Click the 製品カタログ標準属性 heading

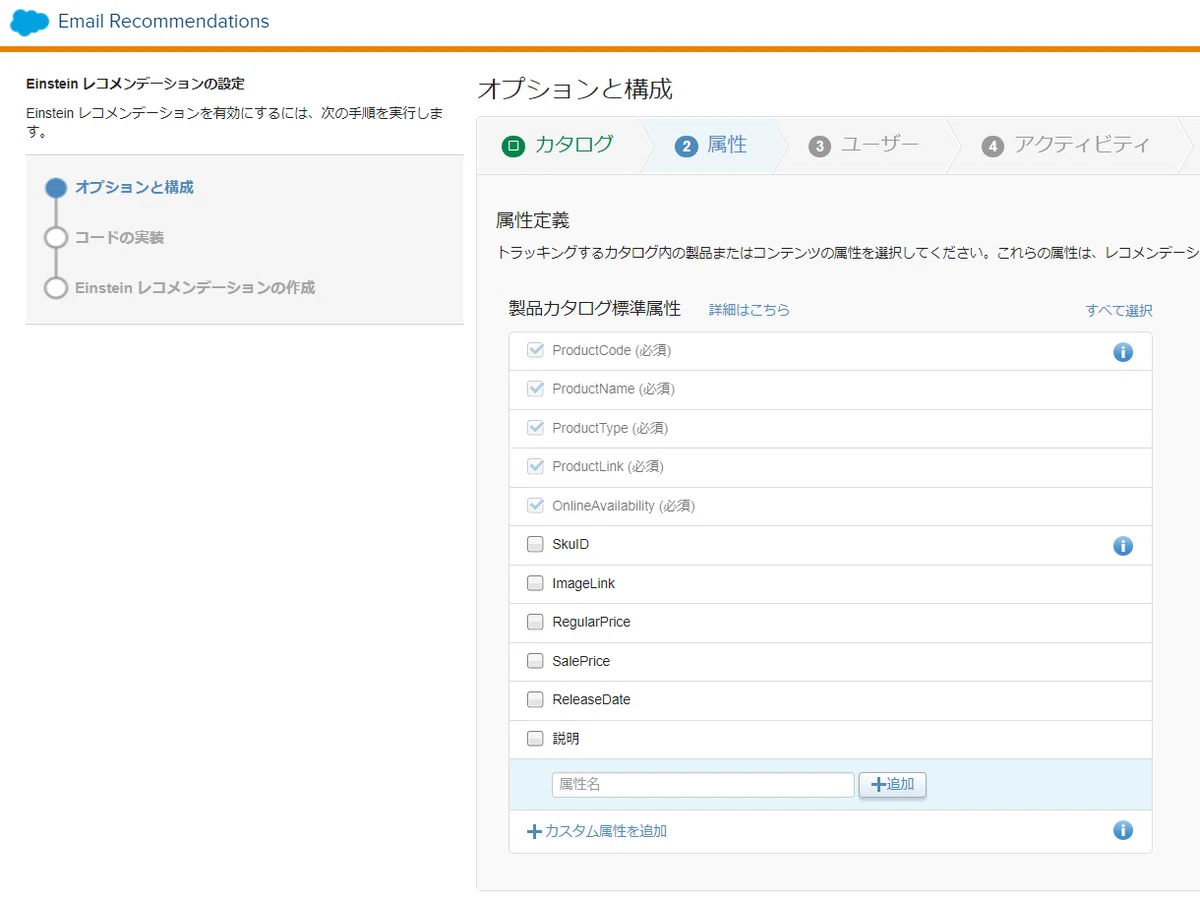(595, 309)
